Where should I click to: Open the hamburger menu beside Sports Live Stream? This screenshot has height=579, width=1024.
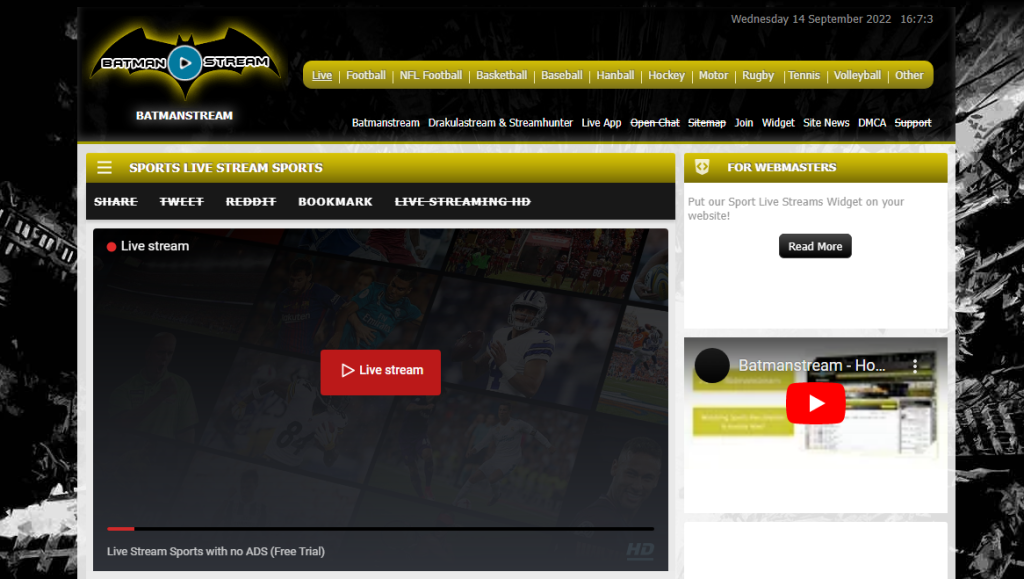pyautogui.click(x=104, y=168)
